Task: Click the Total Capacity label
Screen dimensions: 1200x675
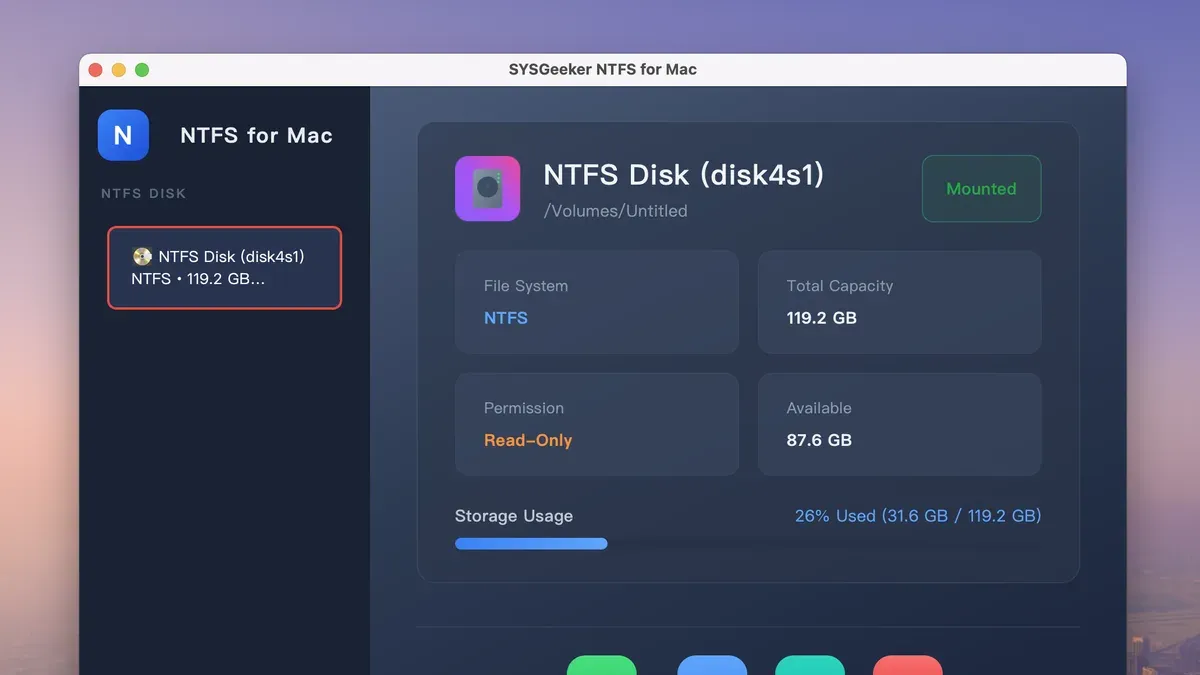Action: (x=840, y=286)
